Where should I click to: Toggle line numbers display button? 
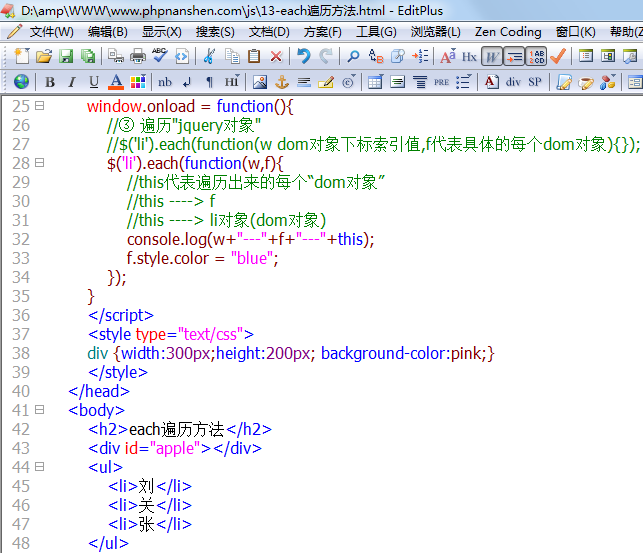(x=536, y=56)
